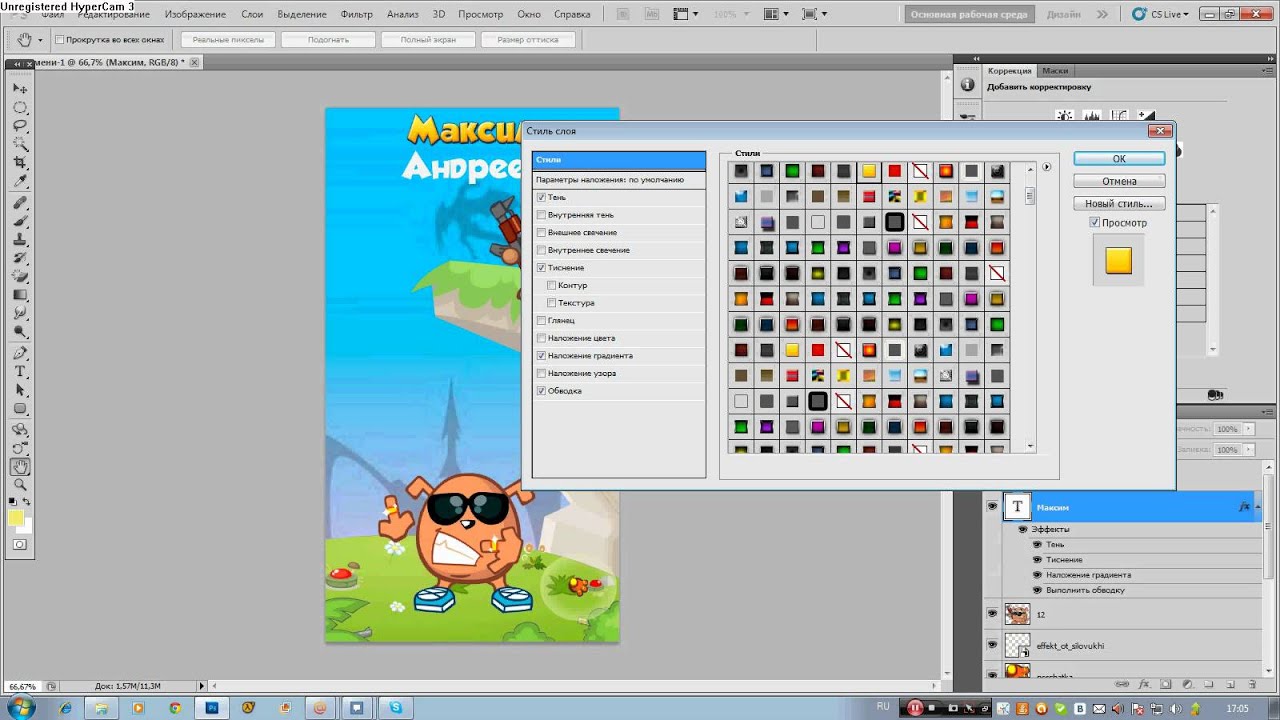Select the Eyedropper tool

coord(20,180)
